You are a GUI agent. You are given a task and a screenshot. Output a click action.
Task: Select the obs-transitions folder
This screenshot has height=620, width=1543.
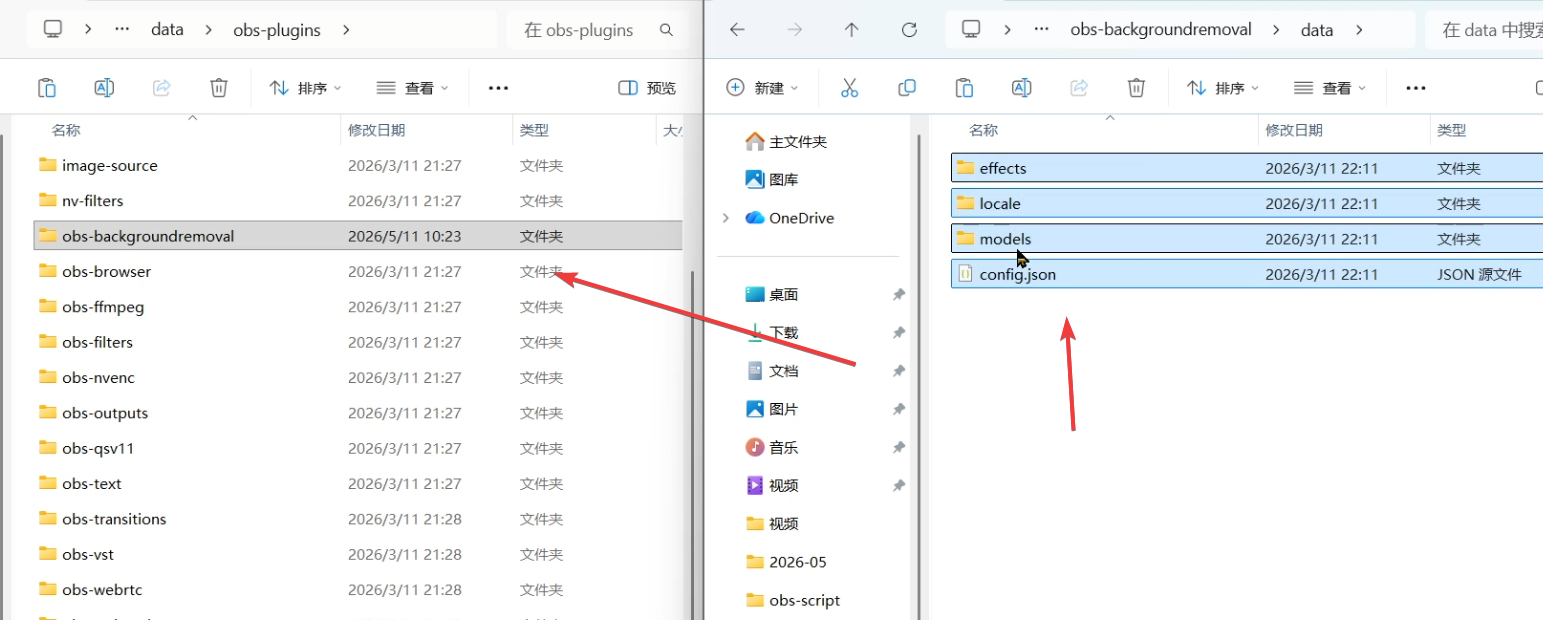point(358,519)
